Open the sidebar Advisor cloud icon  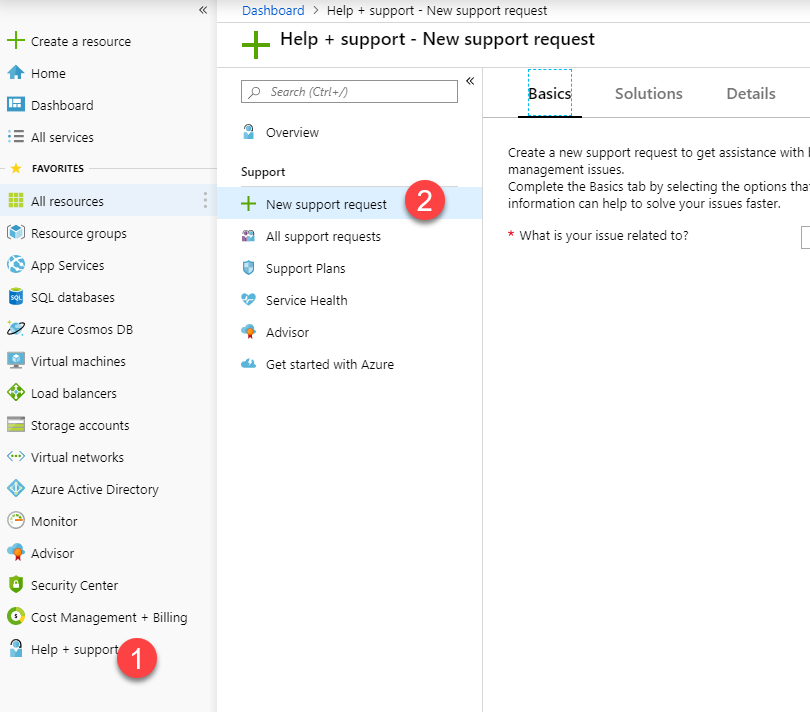coord(16,553)
